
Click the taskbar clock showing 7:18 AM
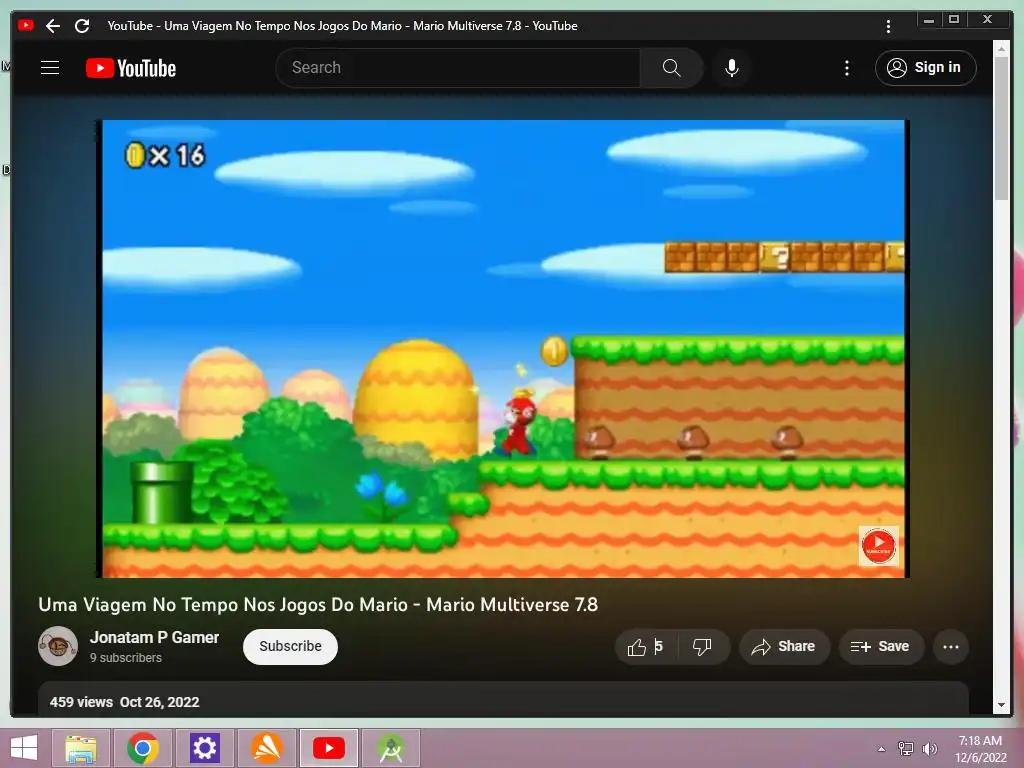pyautogui.click(x=981, y=749)
